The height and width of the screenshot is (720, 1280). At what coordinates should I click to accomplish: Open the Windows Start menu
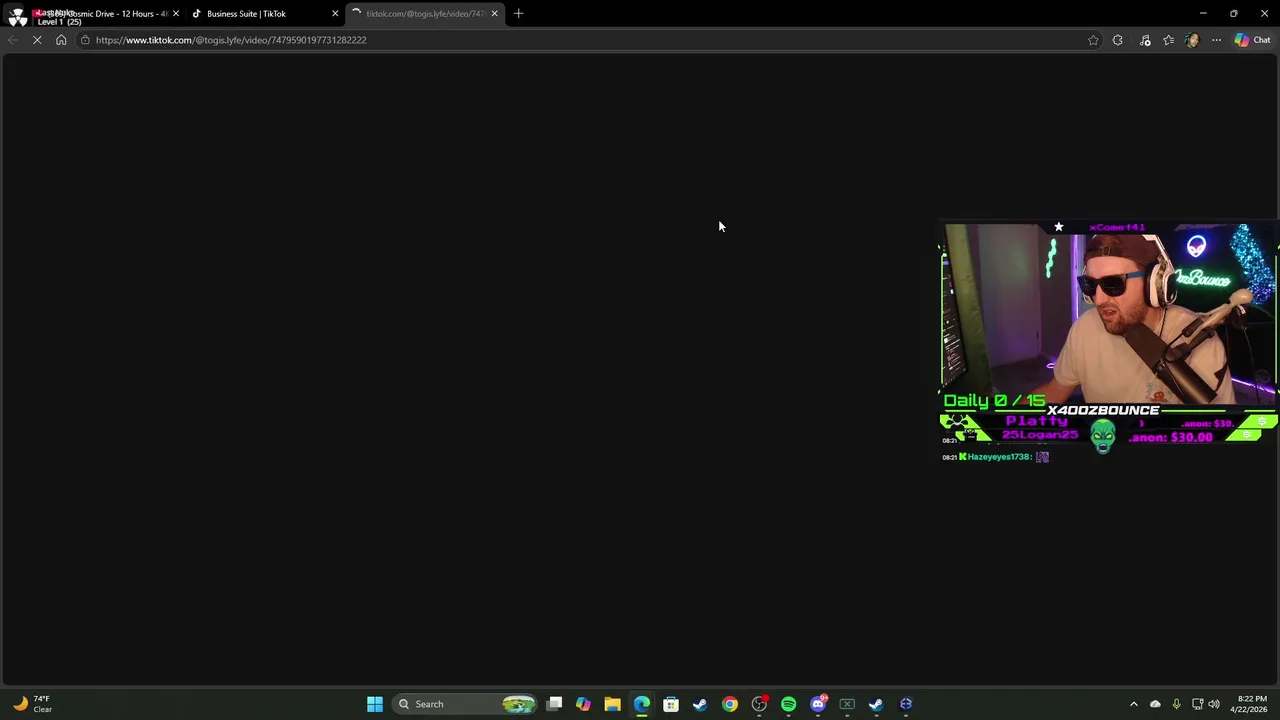coord(375,704)
